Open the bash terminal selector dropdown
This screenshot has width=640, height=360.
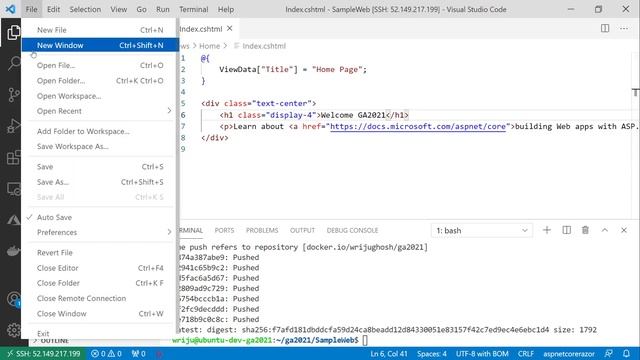[482, 231]
